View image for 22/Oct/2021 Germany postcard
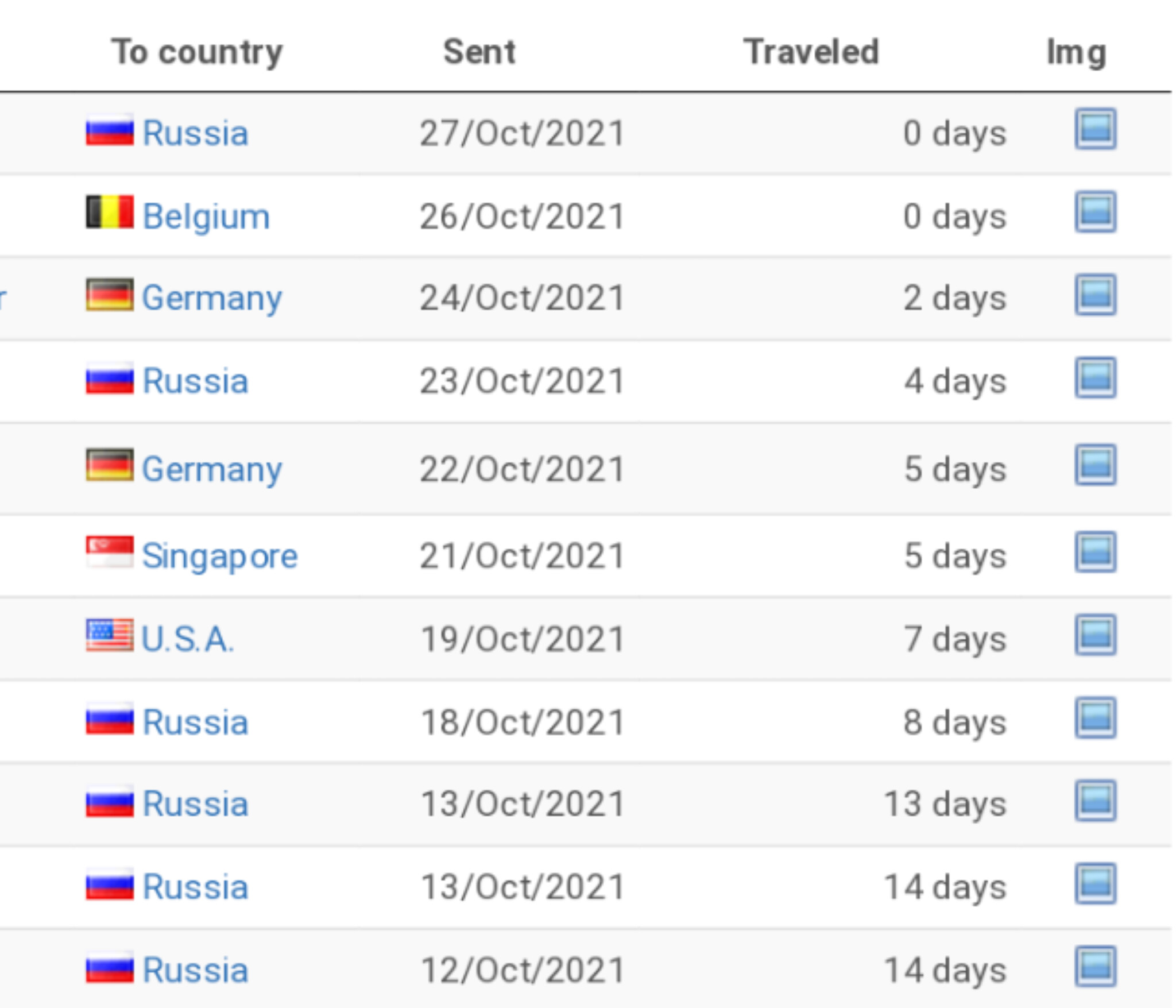 pyautogui.click(x=1095, y=465)
